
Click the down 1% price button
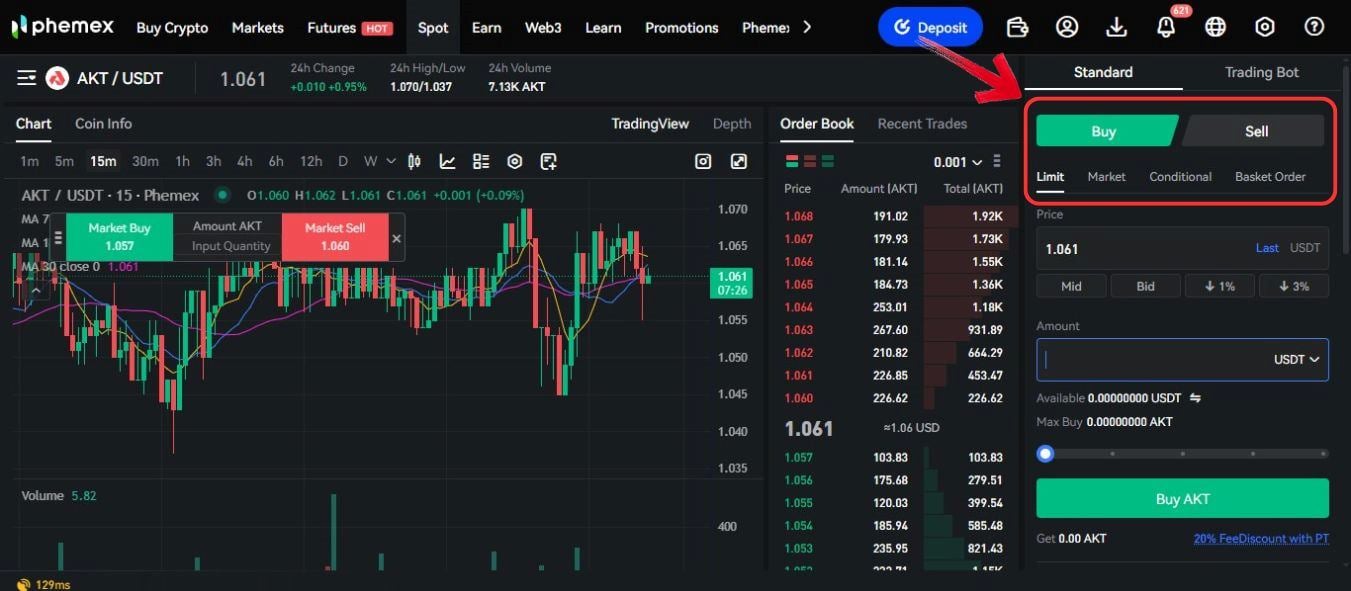(x=1219, y=286)
